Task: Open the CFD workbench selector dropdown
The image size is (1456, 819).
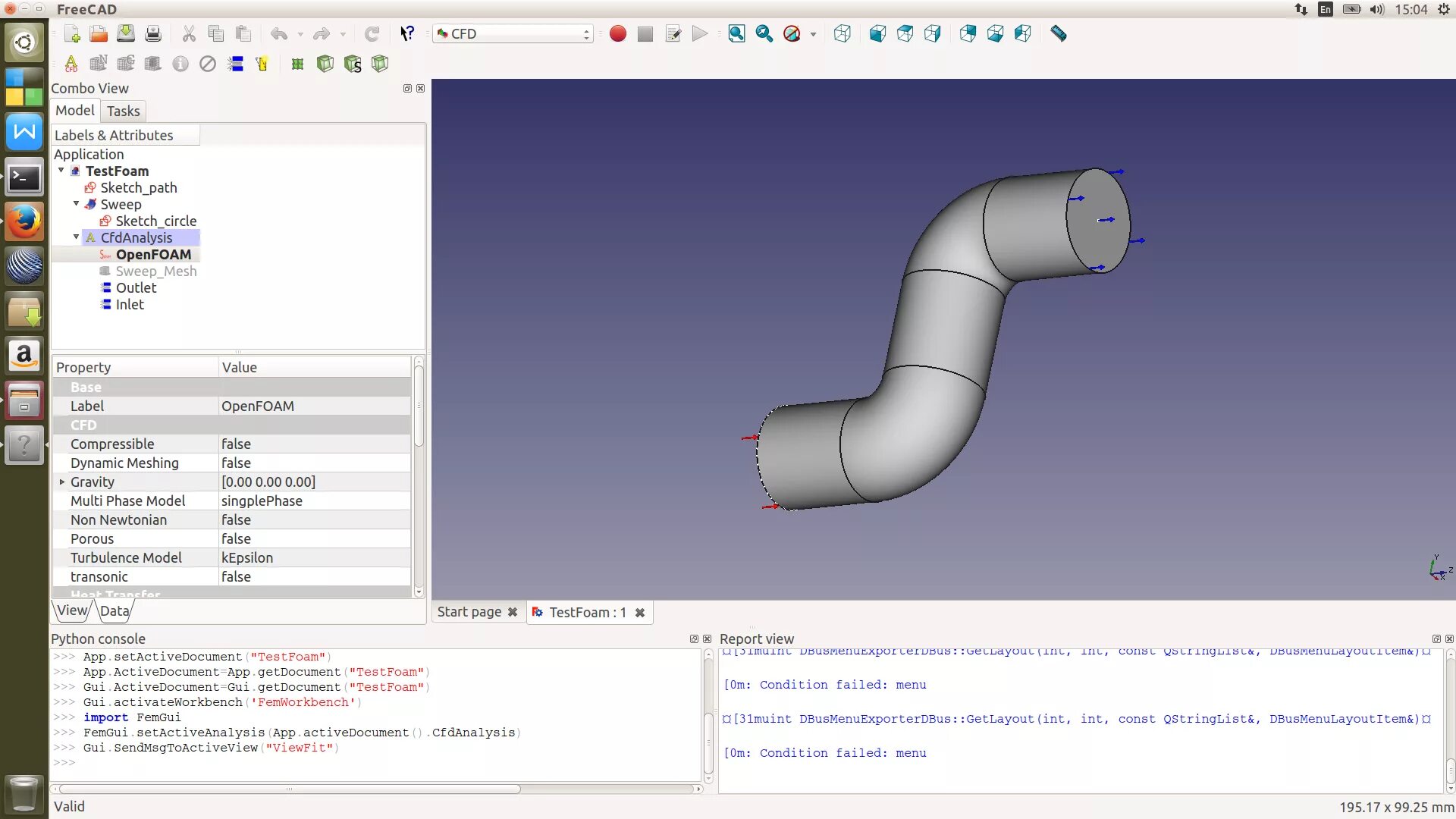Action: tap(513, 34)
